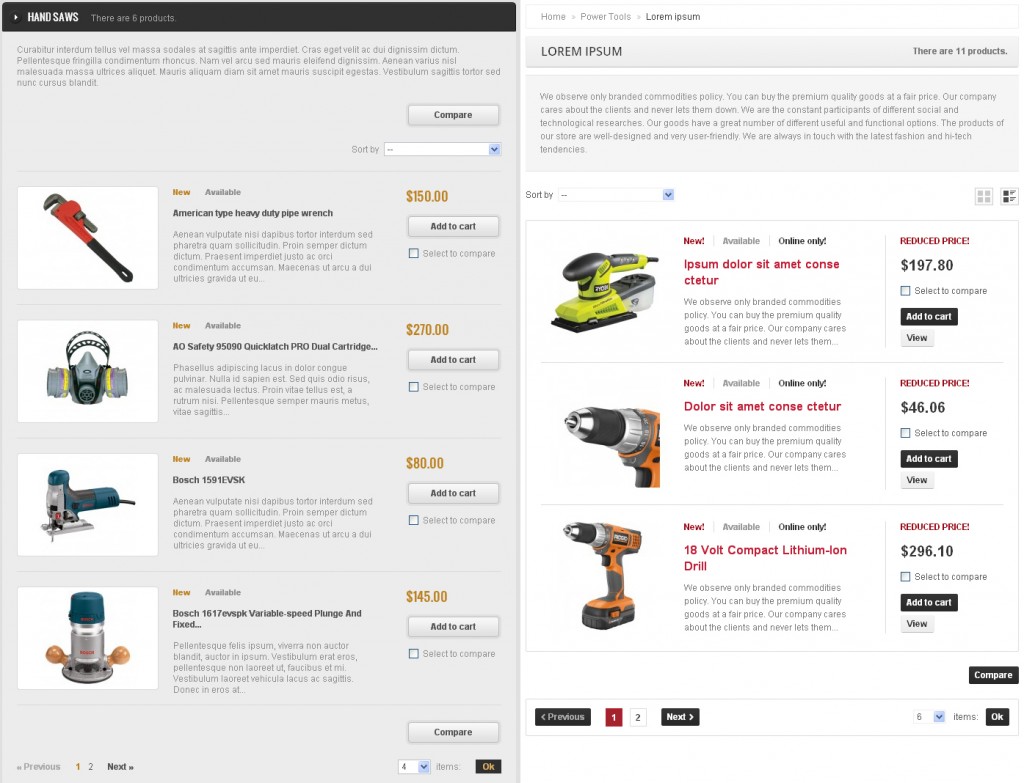The width and height of the screenshot is (1024, 783).
Task: Open the Bosch jigsaw product image
Action: pos(88,505)
